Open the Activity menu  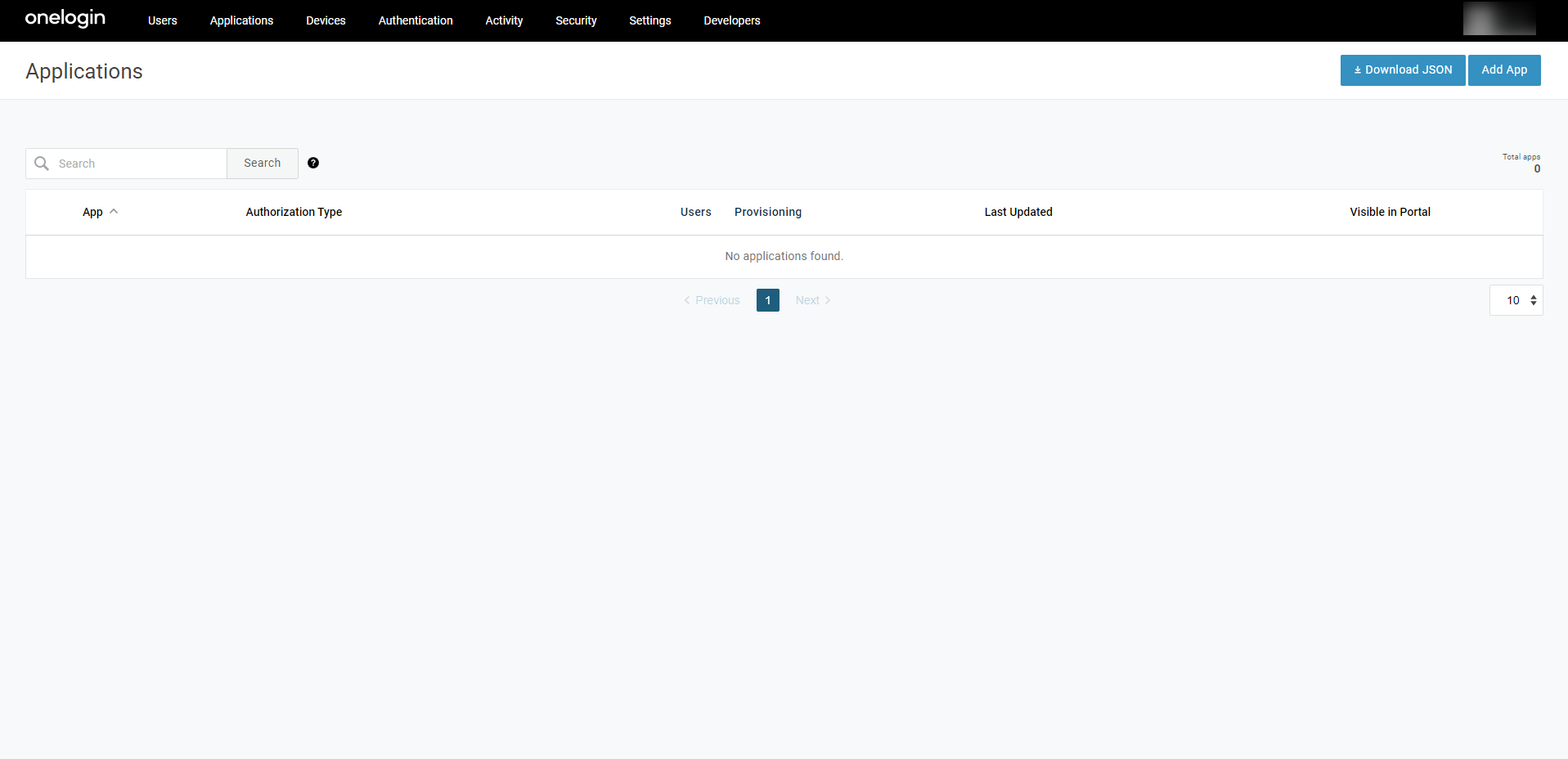tap(504, 20)
